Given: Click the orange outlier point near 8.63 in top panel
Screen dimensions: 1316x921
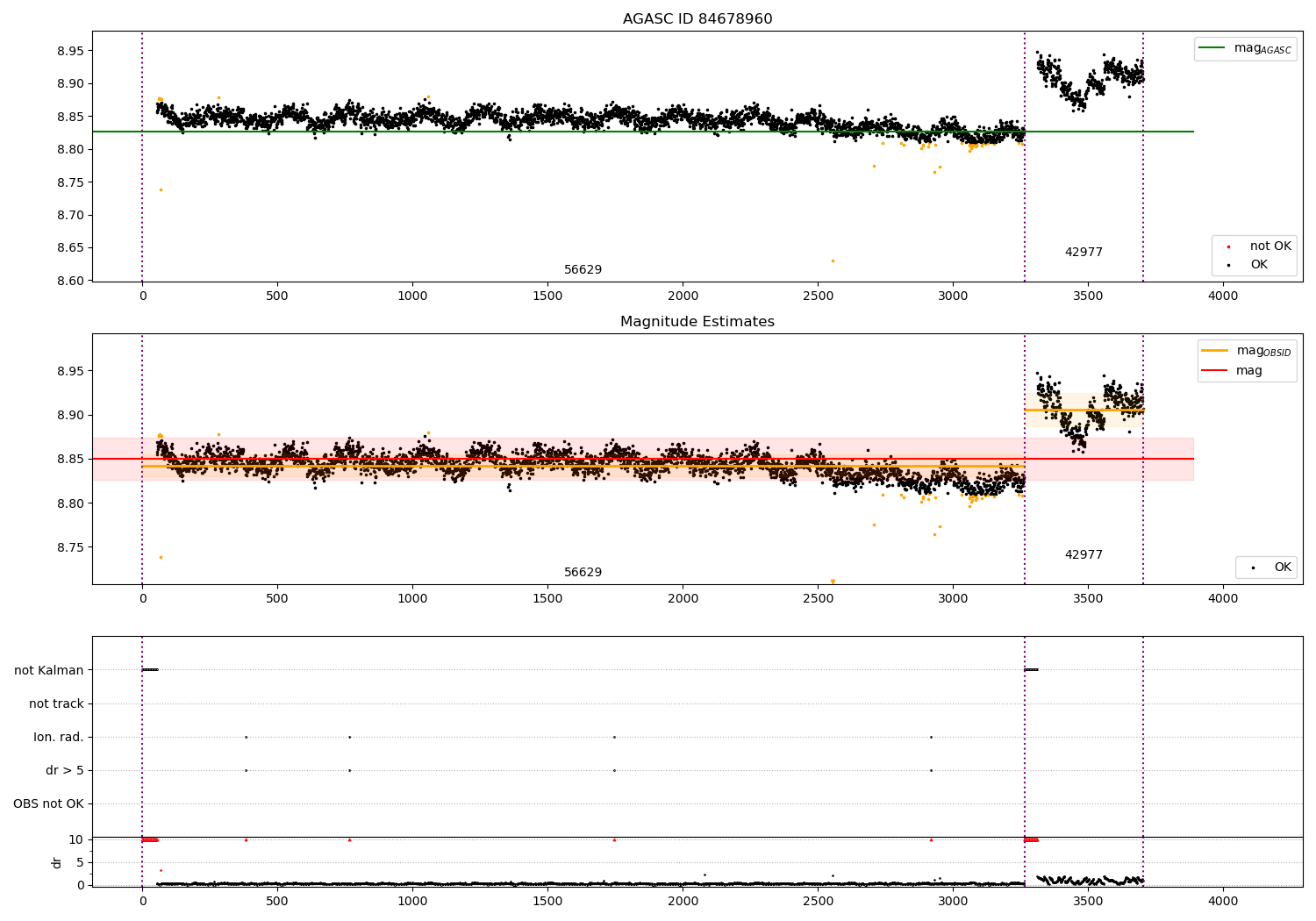Looking at the screenshot, I should click(833, 261).
